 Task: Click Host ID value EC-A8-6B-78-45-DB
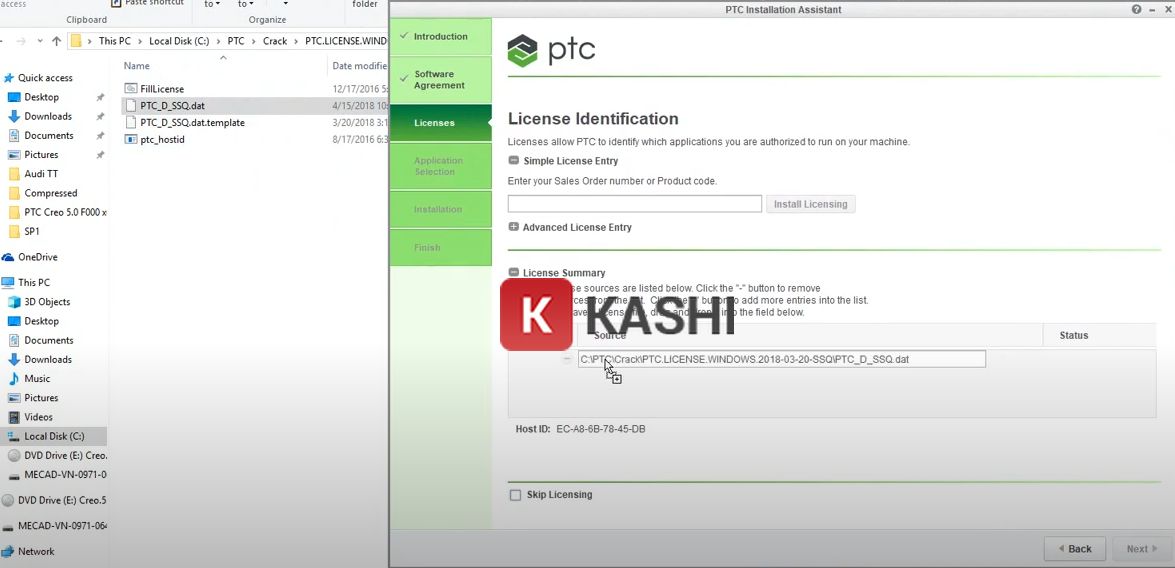pyautogui.click(x=601, y=429)
